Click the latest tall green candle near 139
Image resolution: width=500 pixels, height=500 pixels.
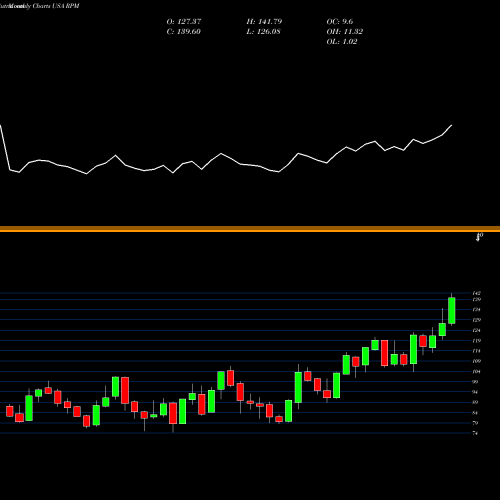tap(452, 311)
